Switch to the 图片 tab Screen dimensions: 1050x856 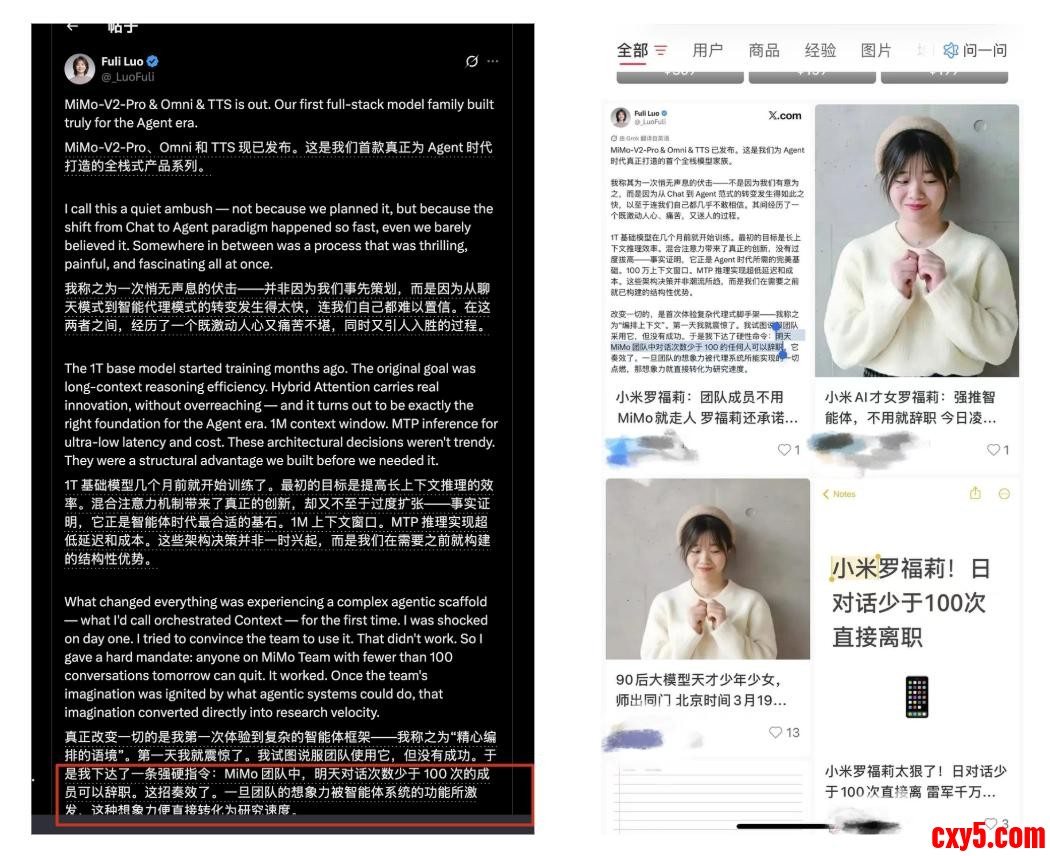[x=876, y=50]
